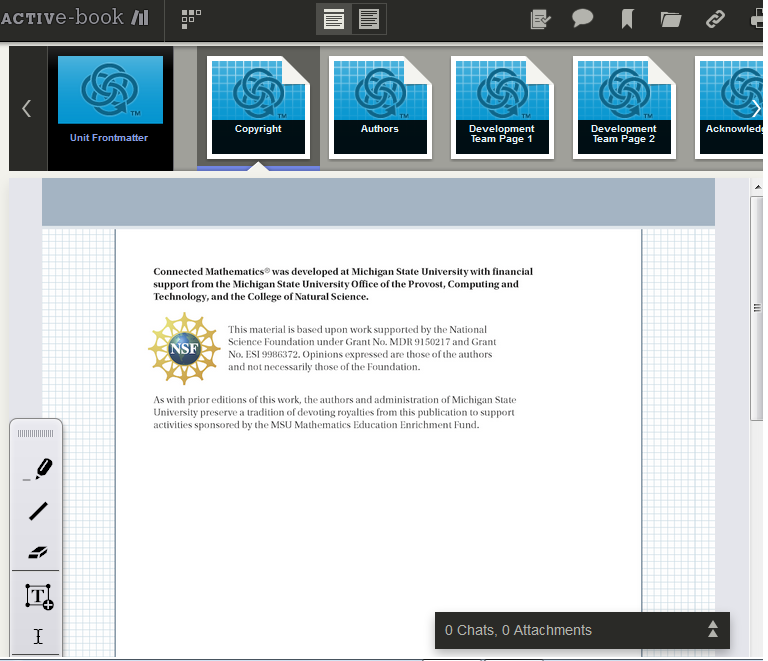Go to previous items with left arrow
This screenshot has height=661, width=768.
click(27, 108)
